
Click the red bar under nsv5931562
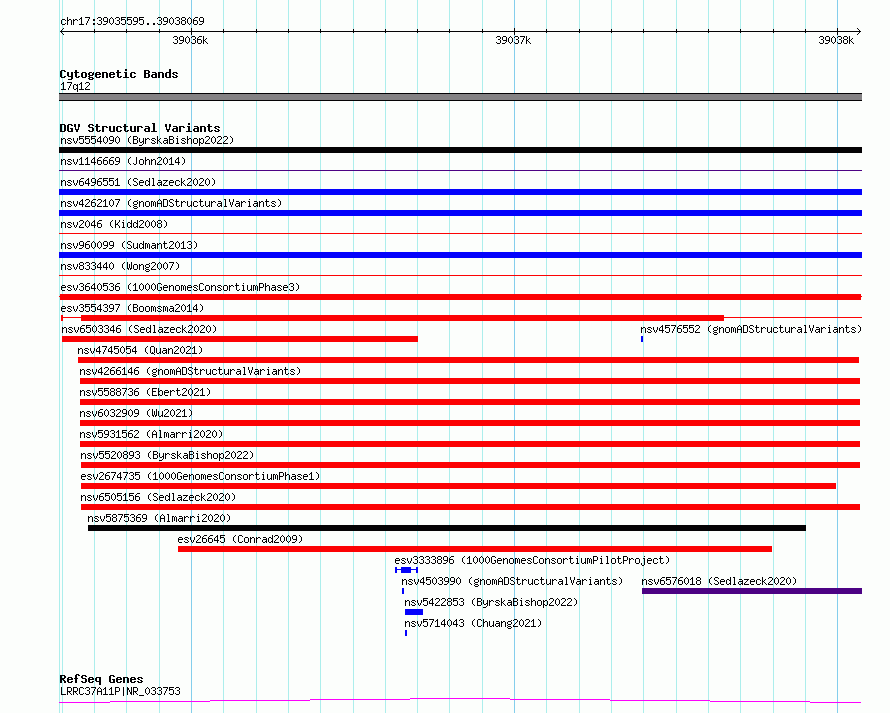coord(470,444)
